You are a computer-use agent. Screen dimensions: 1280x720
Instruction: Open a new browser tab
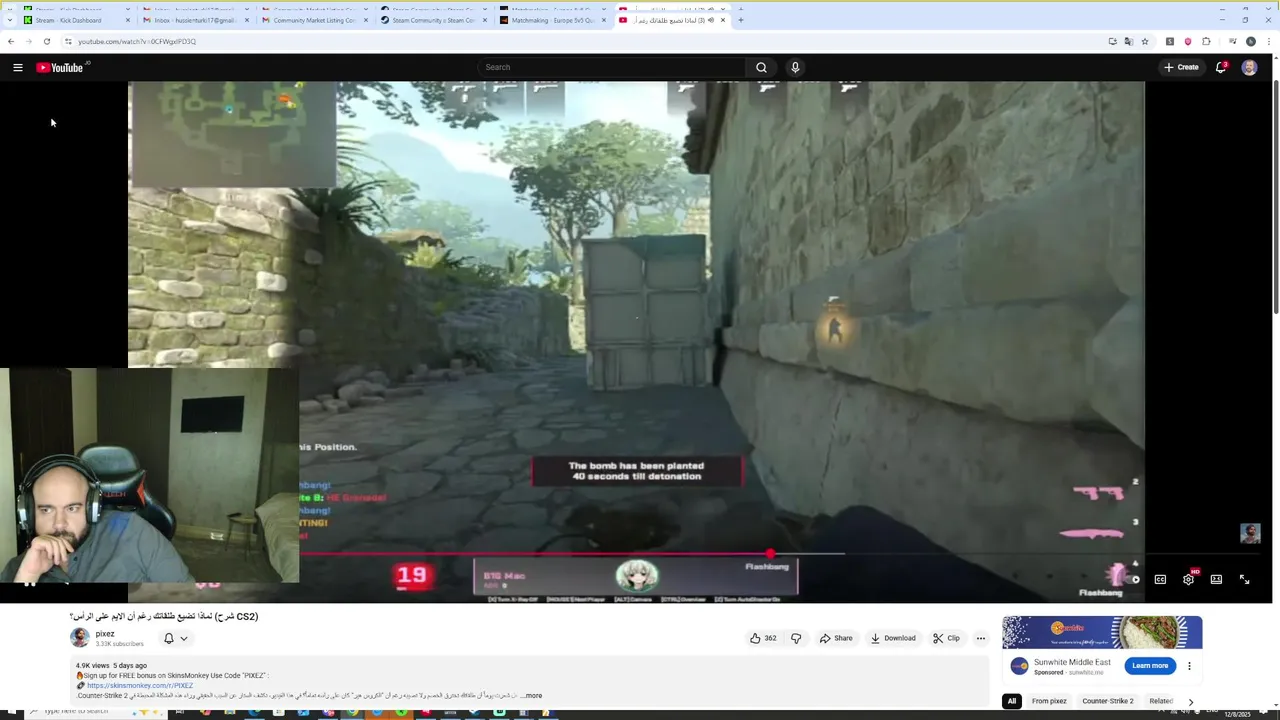741,20
